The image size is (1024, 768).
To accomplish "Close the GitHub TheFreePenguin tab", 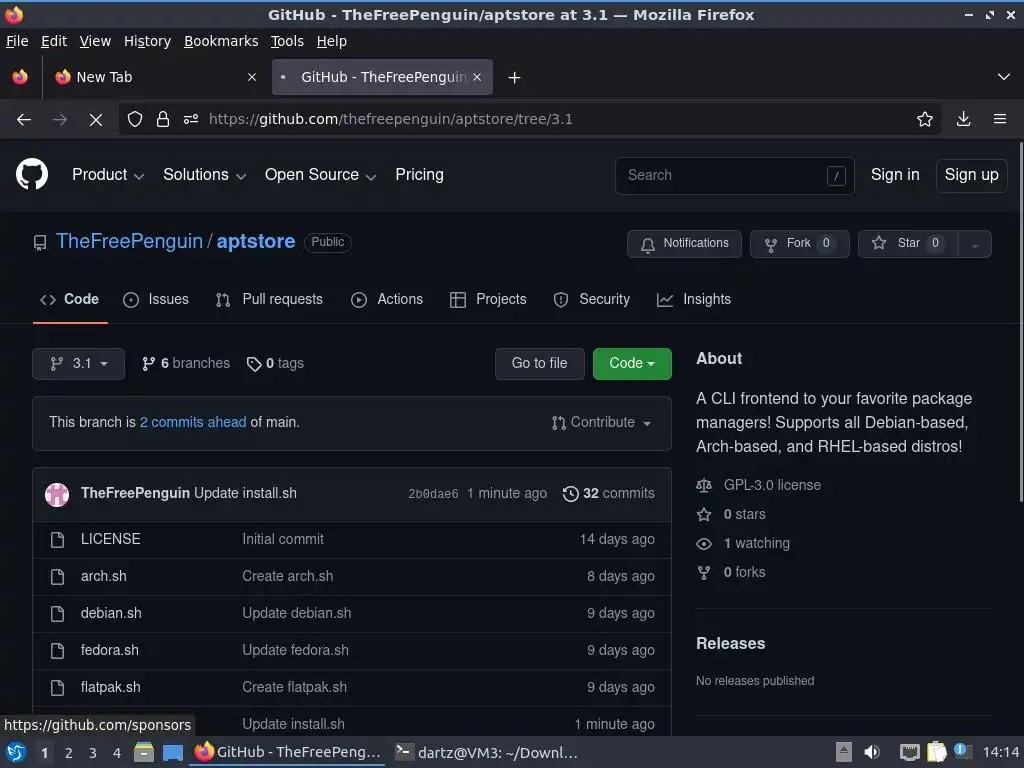I will pyautogui.click(x=477, y=77).
